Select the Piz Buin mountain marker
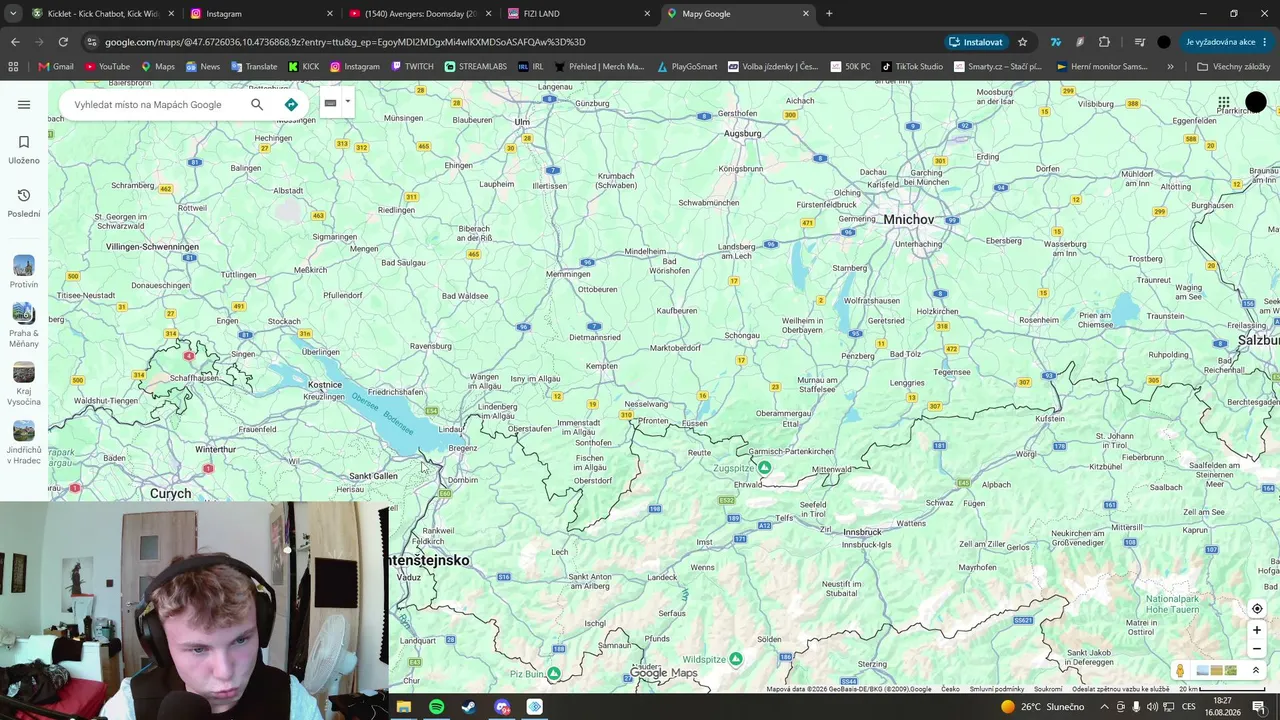This screenshot has width=1280, height=720. (x=554, y=673)
